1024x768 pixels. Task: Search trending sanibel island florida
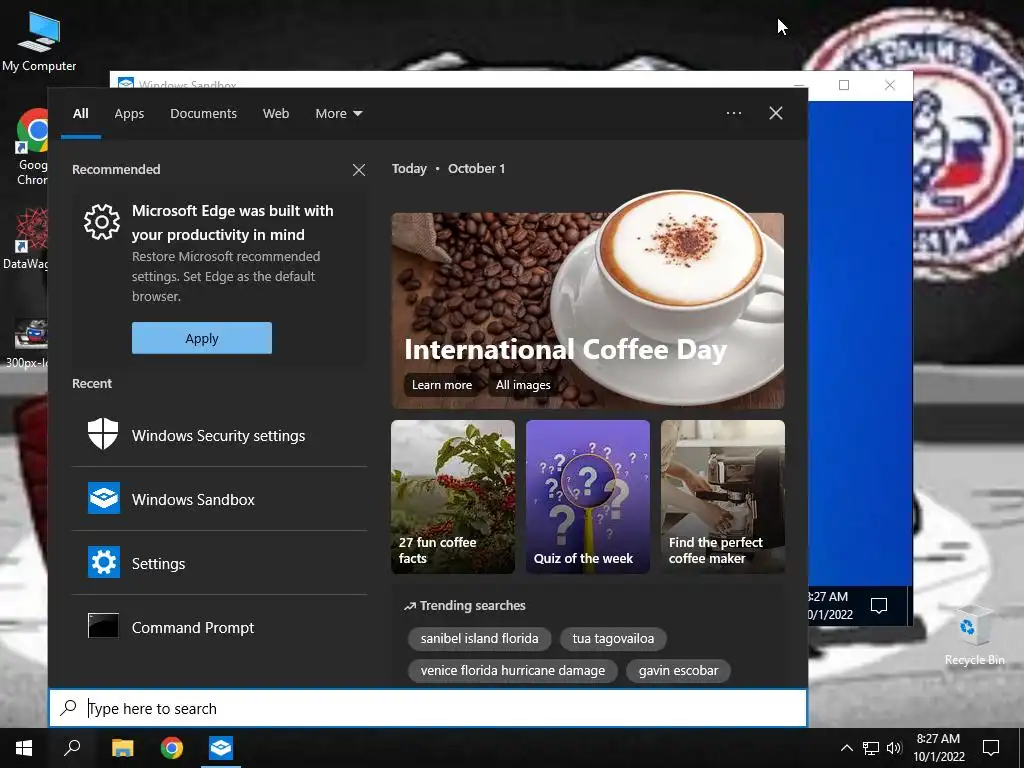click(x=479, y=639)
